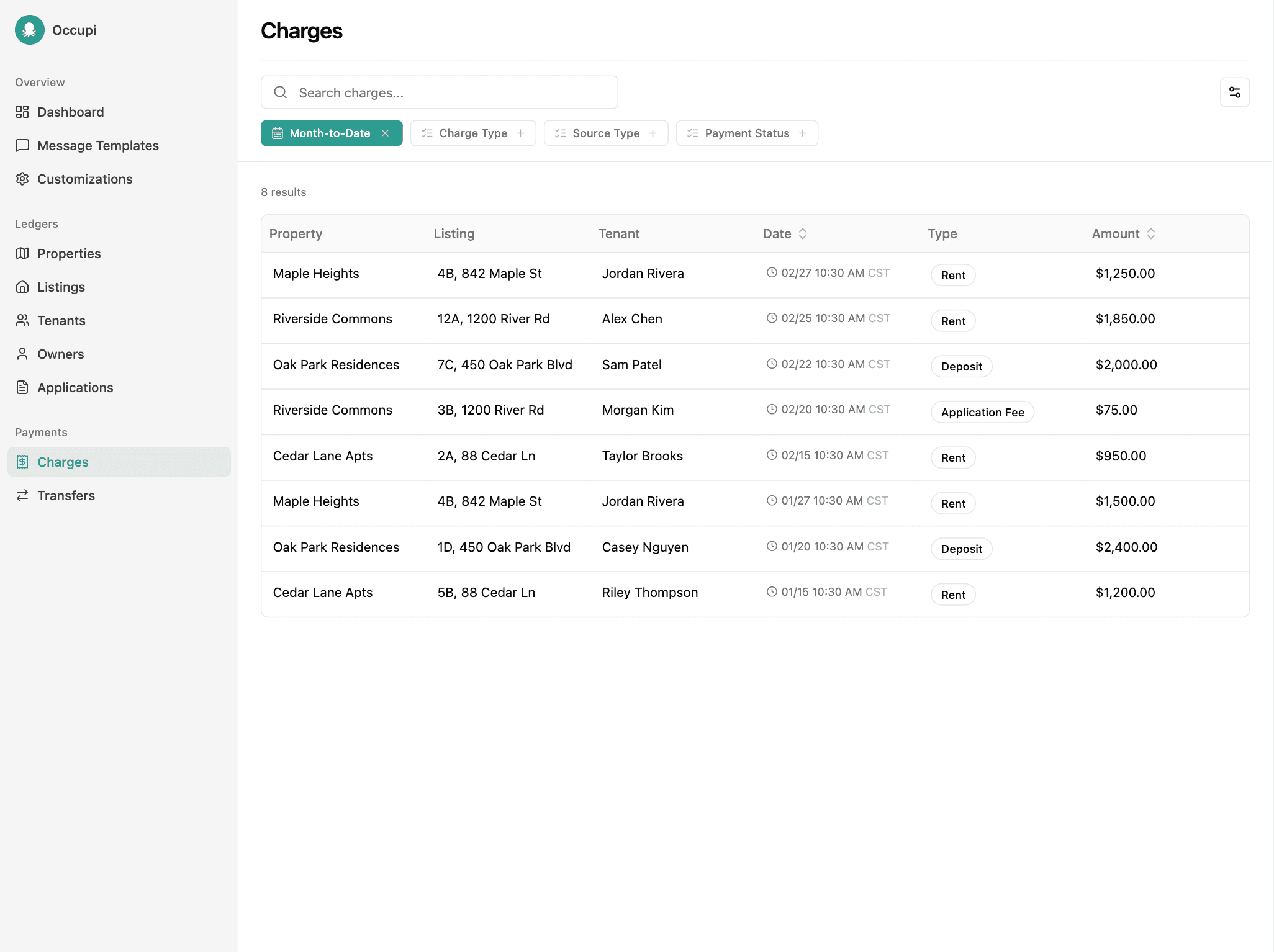Screen dimensions: 1274x952
Task: Select the Charges dollar icon under Payments
Action: click(22, 462)
